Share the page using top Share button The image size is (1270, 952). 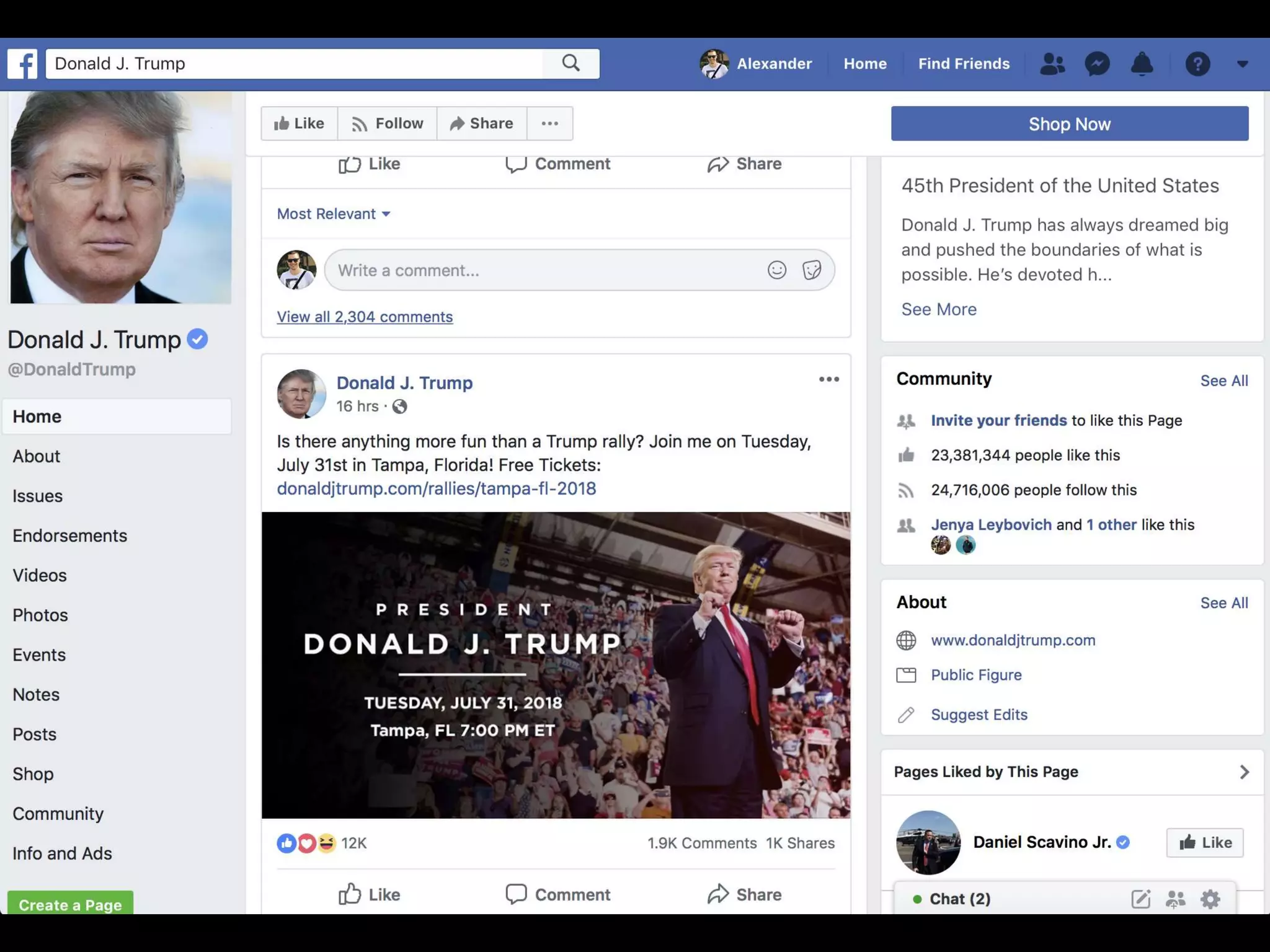(x=482, y=123)
